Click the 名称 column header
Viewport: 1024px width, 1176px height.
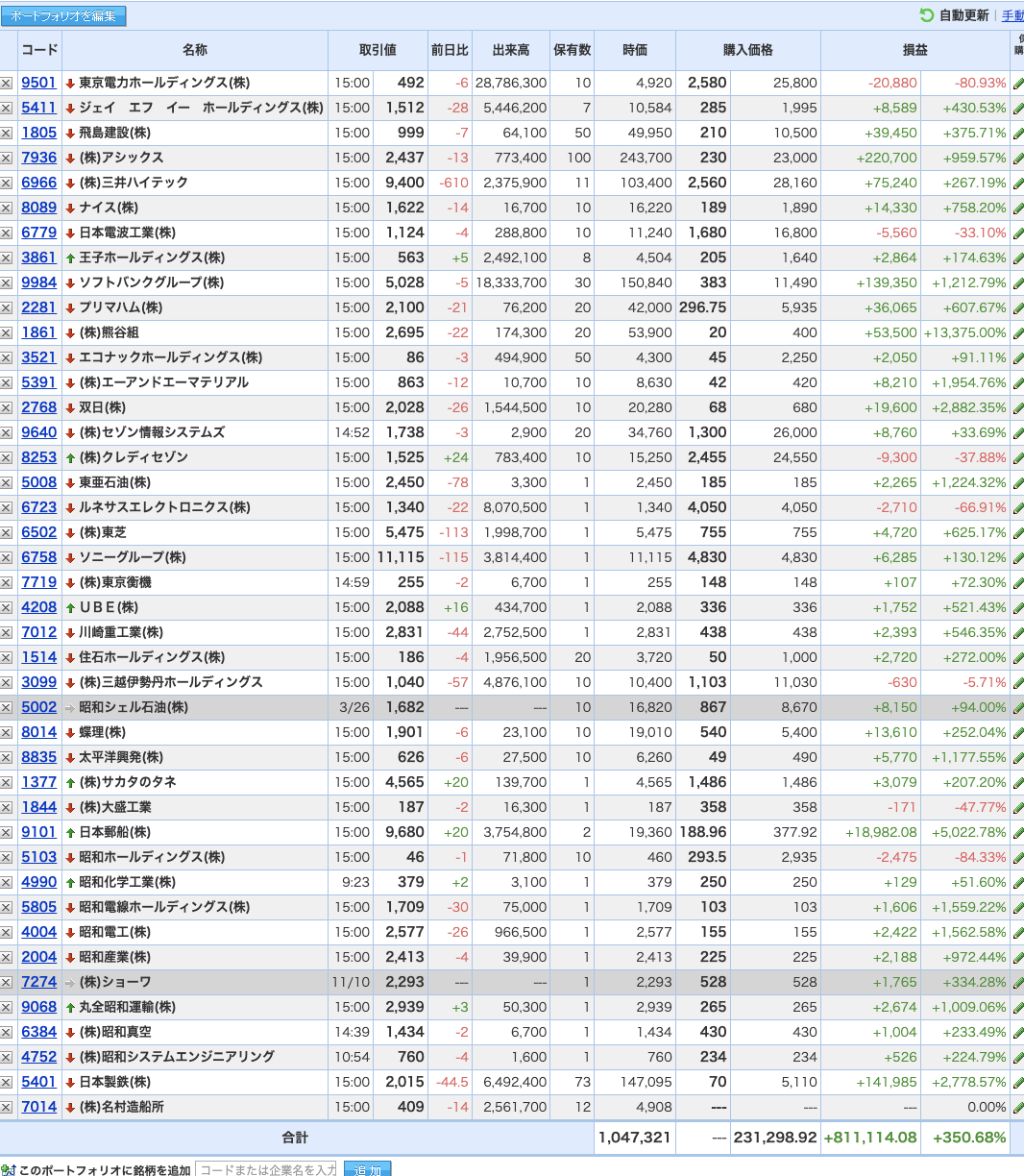click(x=195, y=50)
